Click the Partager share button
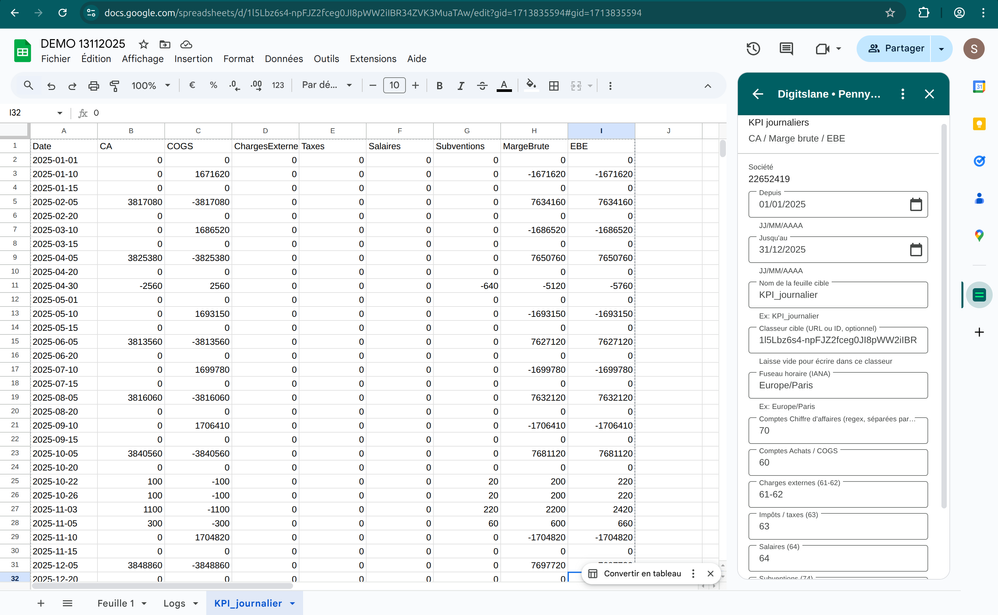Image resolution: width=998 pixels, height=615 pixels. pos(895,49)
